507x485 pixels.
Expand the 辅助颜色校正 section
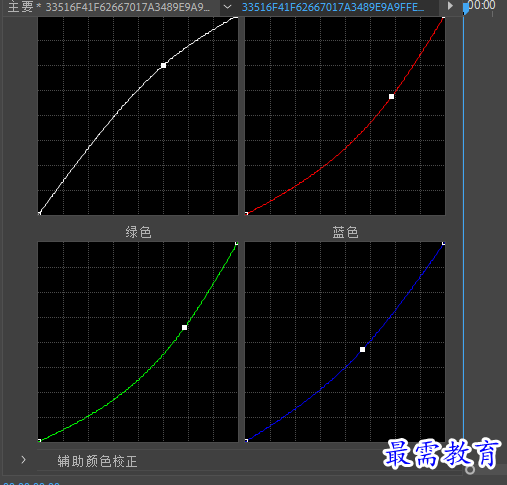pyautogui.click(x=23, y=460)
